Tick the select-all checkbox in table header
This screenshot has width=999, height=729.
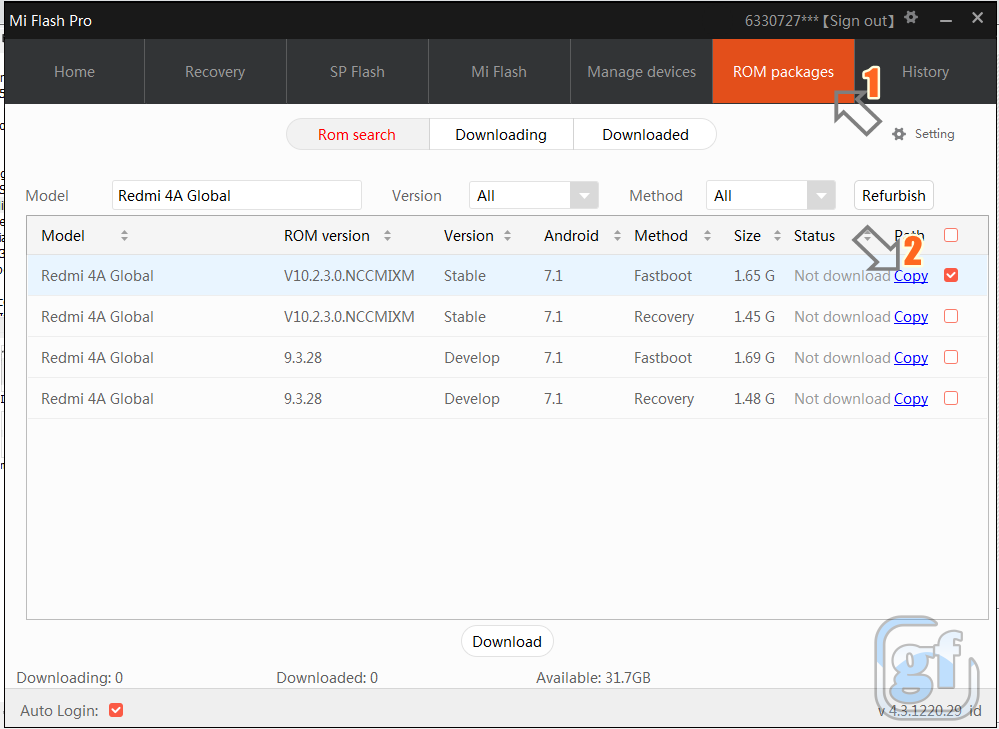951,235
